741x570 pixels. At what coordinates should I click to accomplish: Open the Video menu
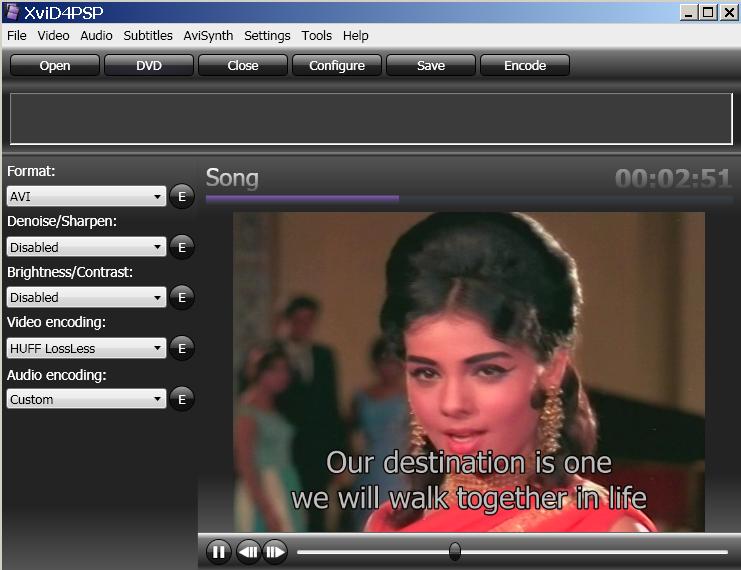coord(53,35)
